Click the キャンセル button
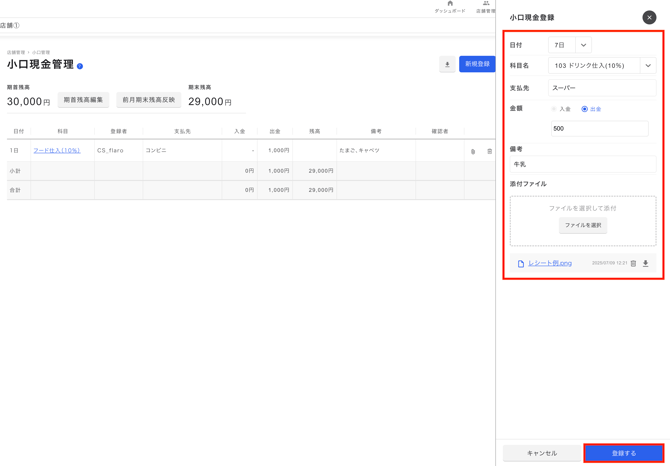Screen dimensions: 670x466 pyautogui.click(x=542, y=453)
